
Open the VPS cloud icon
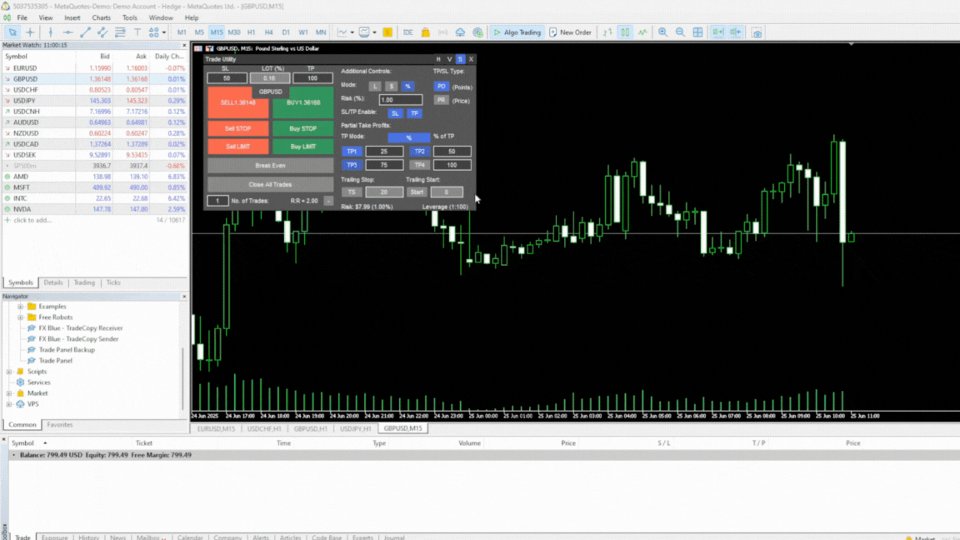[460, 32]
